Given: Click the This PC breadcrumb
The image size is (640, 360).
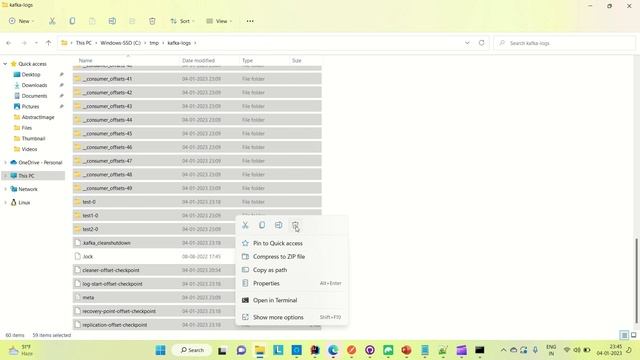Looking at the screenshot, I should 83,43.
